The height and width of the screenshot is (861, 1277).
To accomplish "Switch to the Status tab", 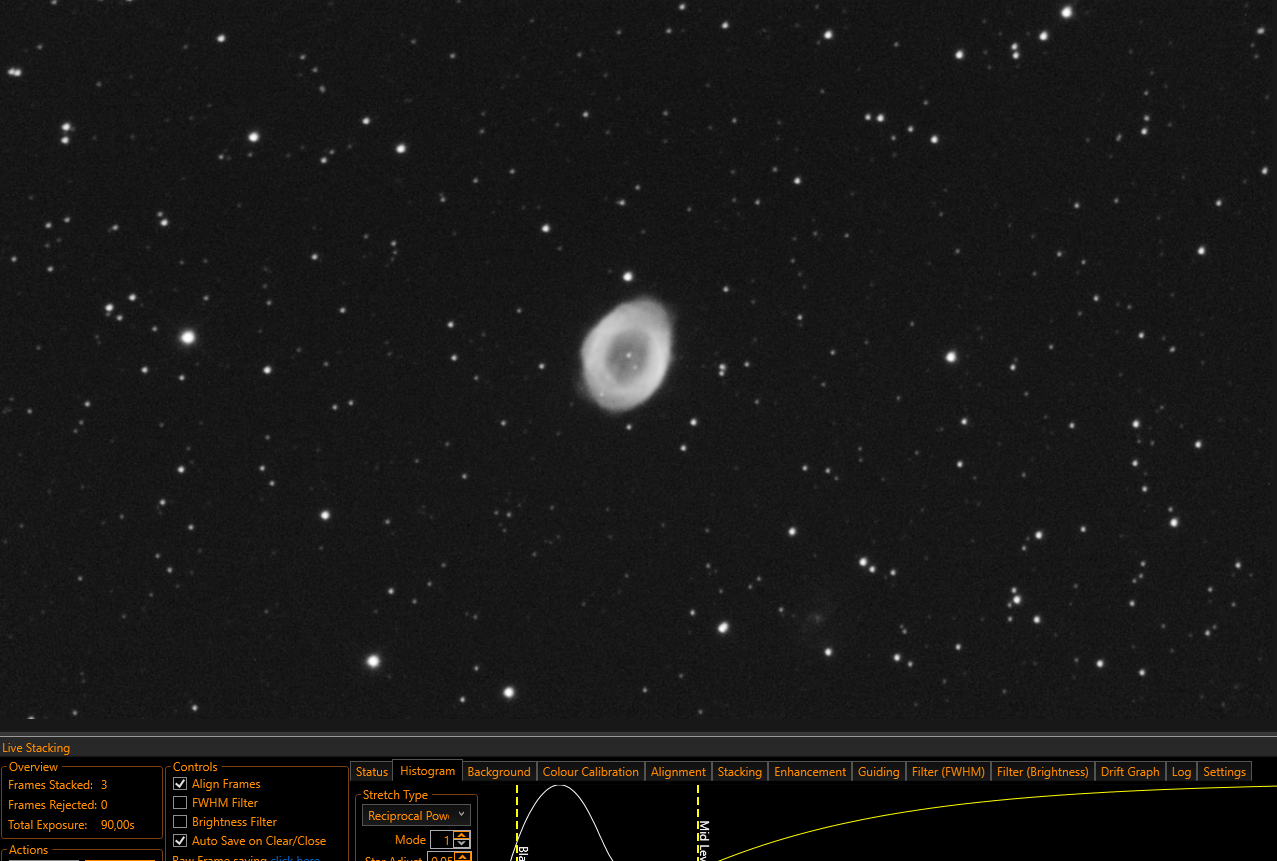I will point(371,772).
